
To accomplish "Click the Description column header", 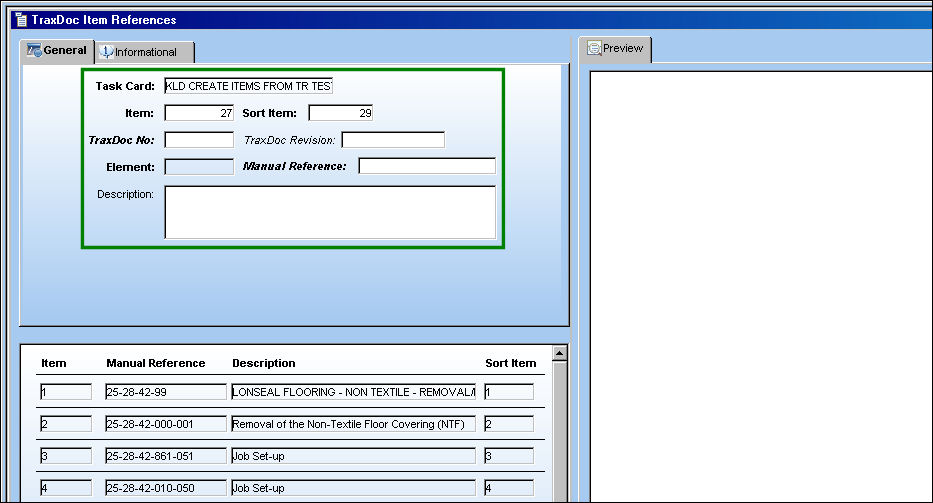I will (264, 363).
